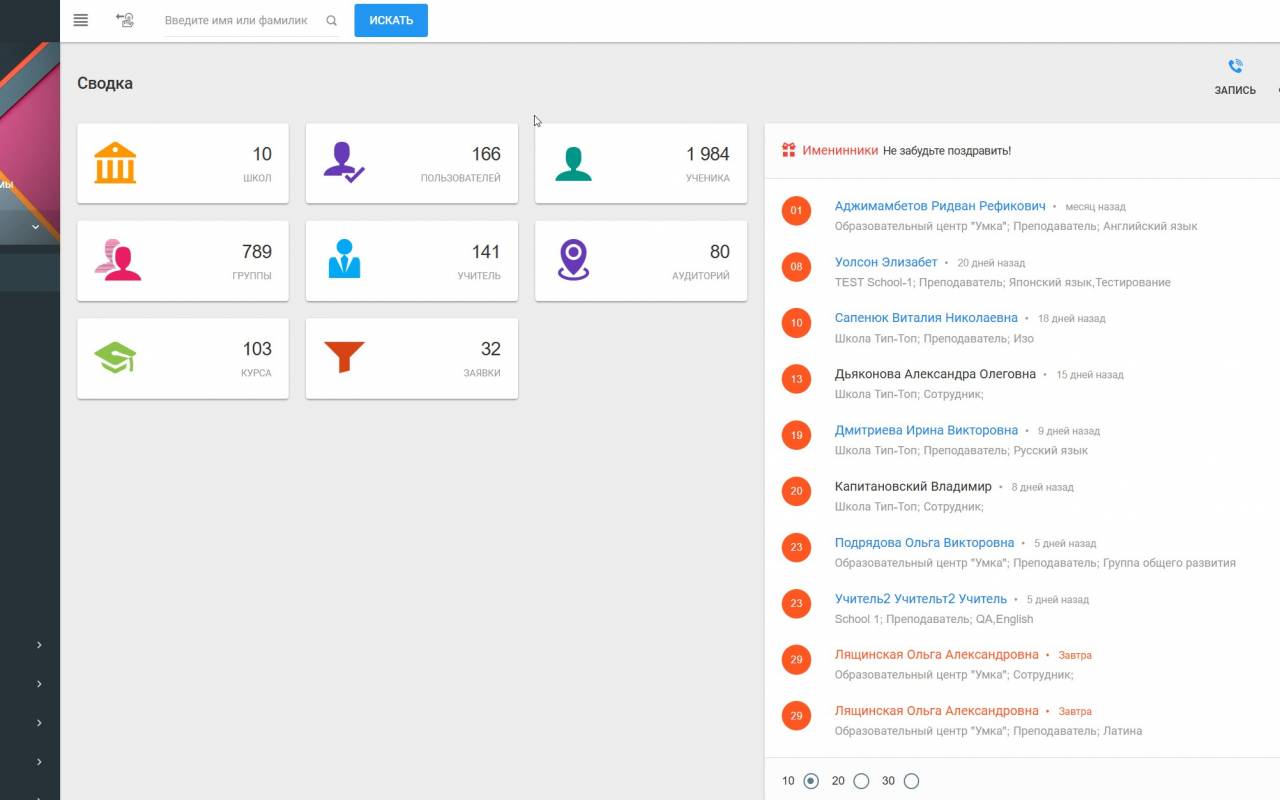
Task: Open profile of Дмитриева Ирина Викторовна
Action: (x=926, y=430)
